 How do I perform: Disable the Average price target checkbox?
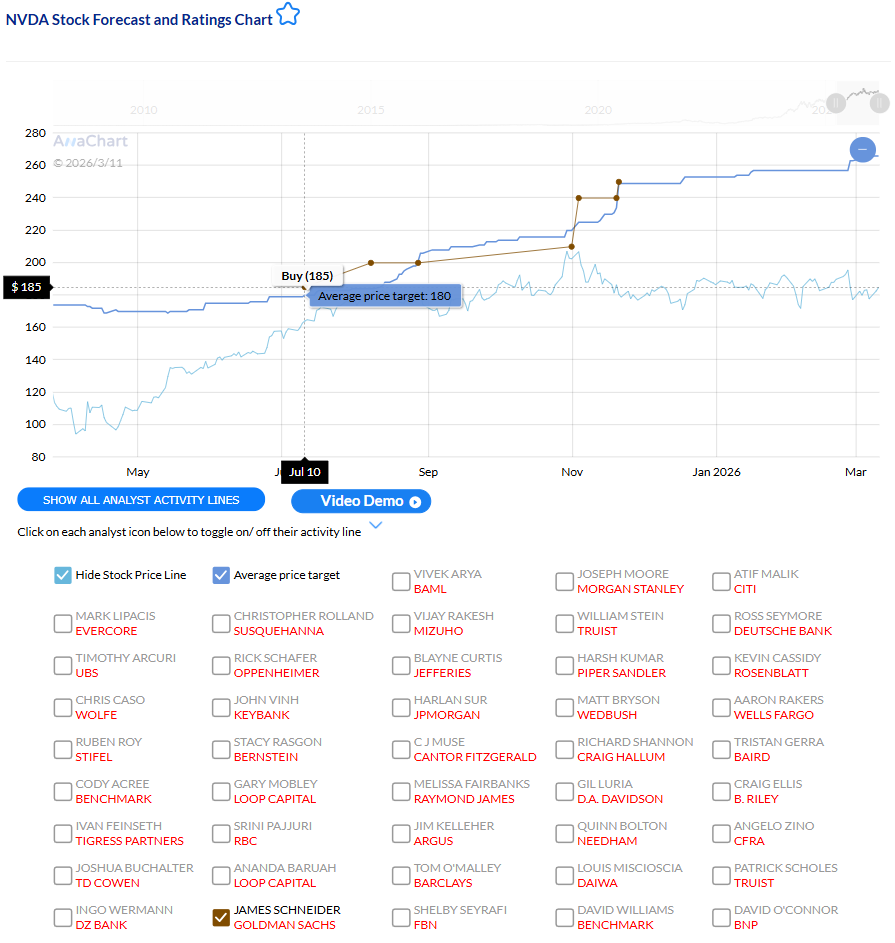tap(219, 575)
